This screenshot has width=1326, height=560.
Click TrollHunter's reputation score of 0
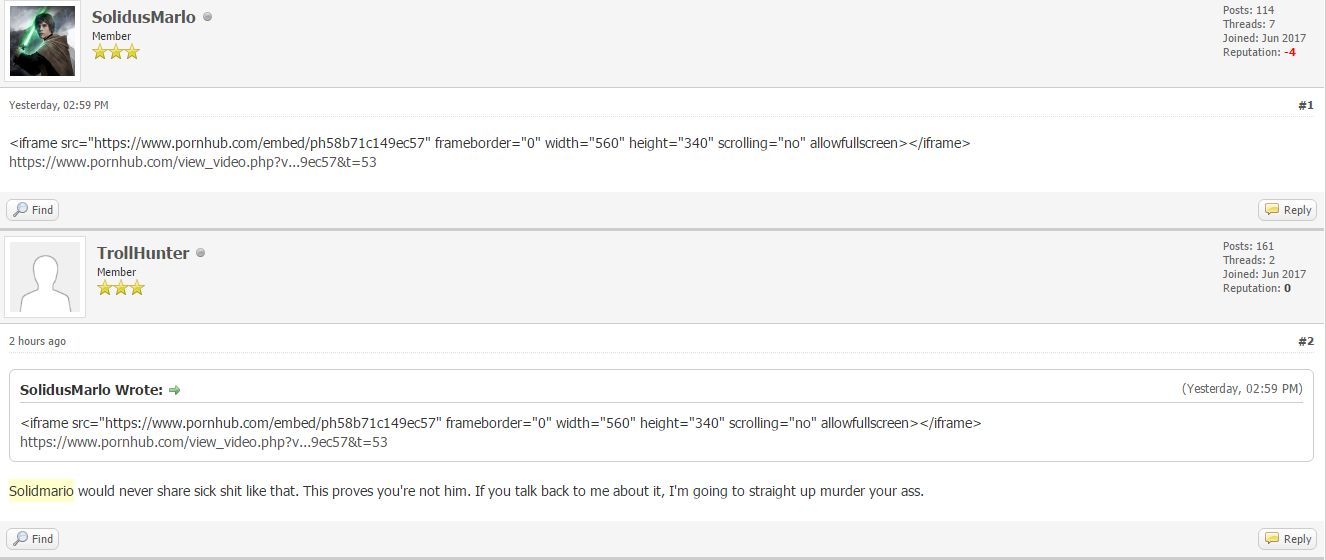click(x=1287, y=288)
